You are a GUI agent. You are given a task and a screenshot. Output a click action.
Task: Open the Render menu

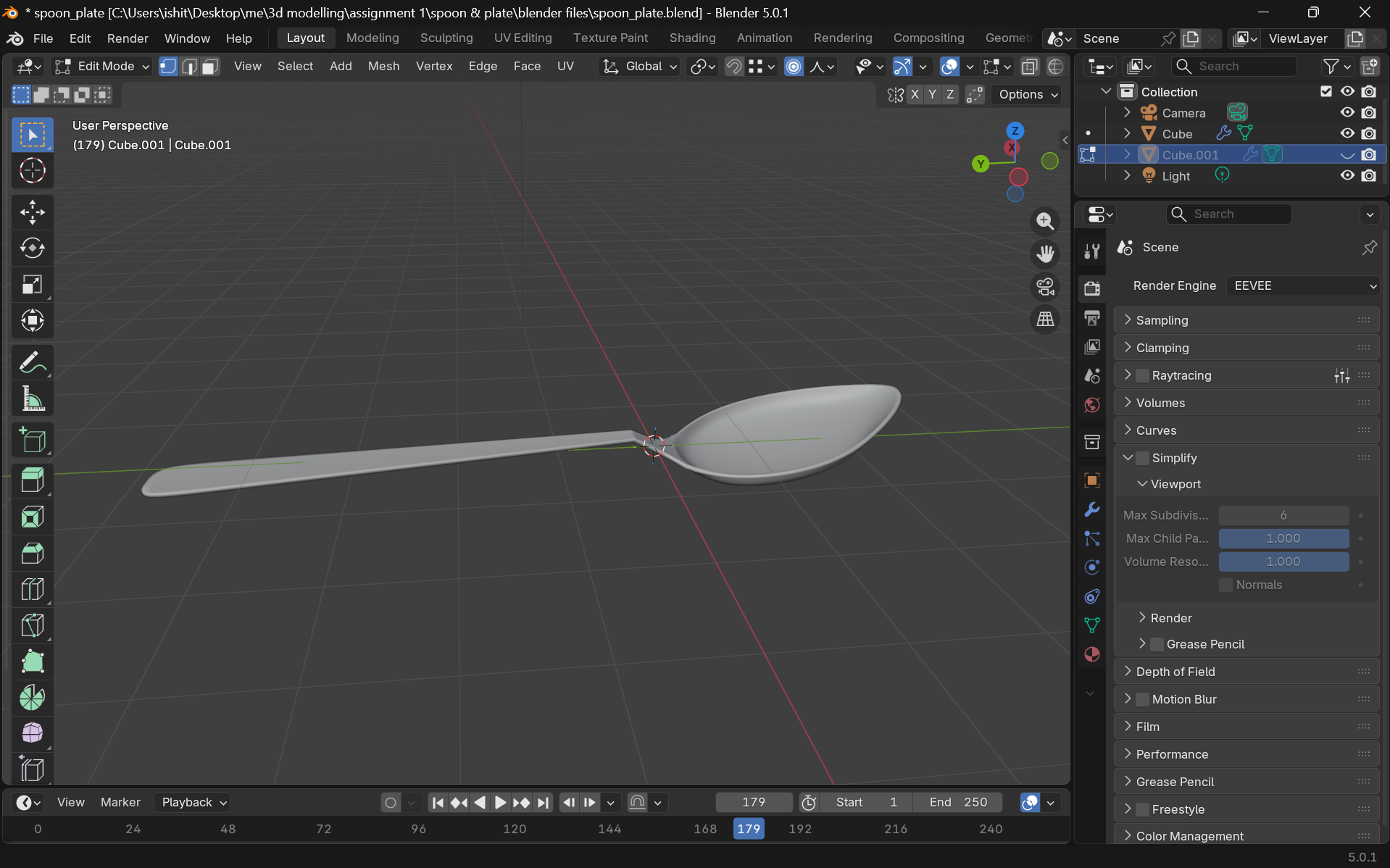coord(128,38)
